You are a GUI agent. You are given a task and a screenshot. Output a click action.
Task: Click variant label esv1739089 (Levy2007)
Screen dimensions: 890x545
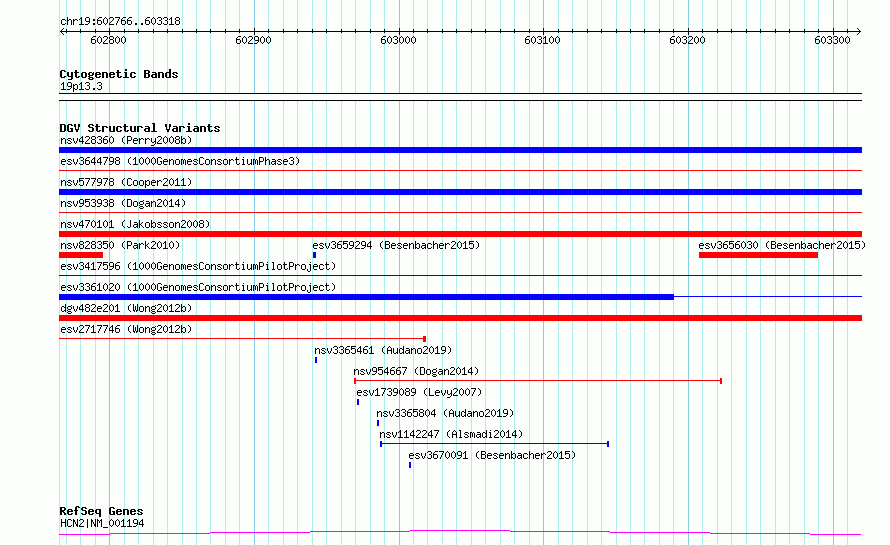[x=419, y=392]
